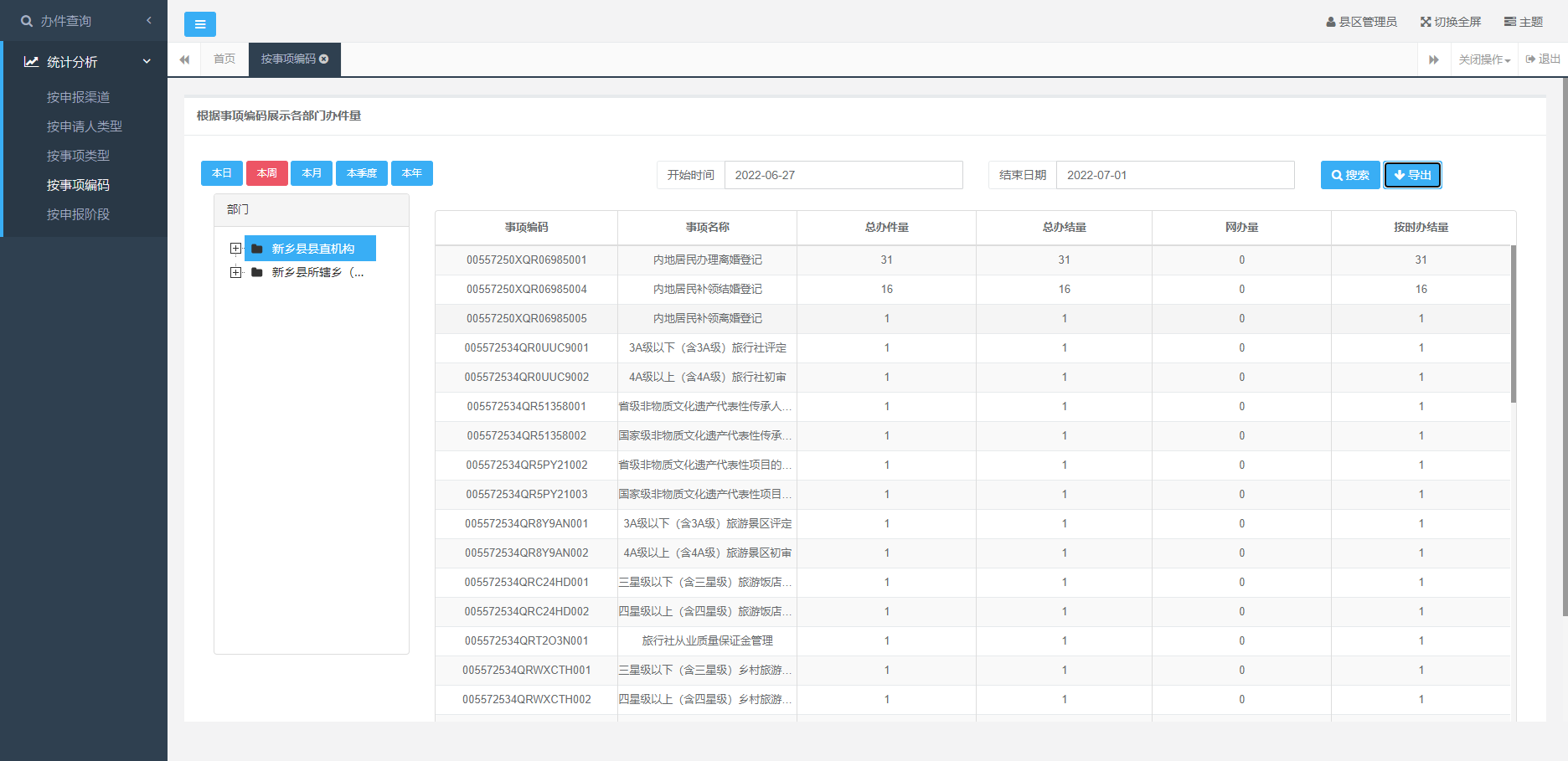
Task: Collapse the 办件查询 sidebar menu arrow
Action: (149, 20)
